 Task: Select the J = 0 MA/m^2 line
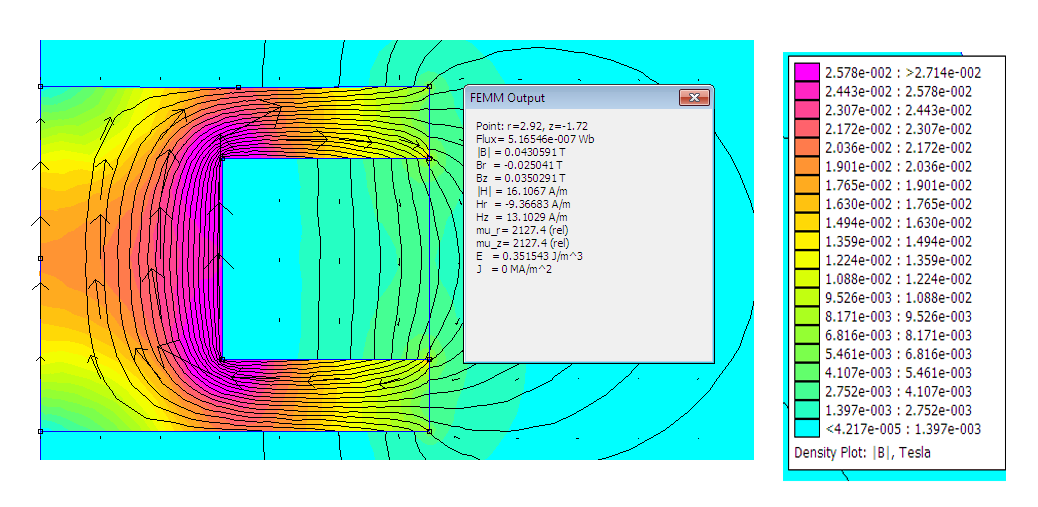pos(514,269)
